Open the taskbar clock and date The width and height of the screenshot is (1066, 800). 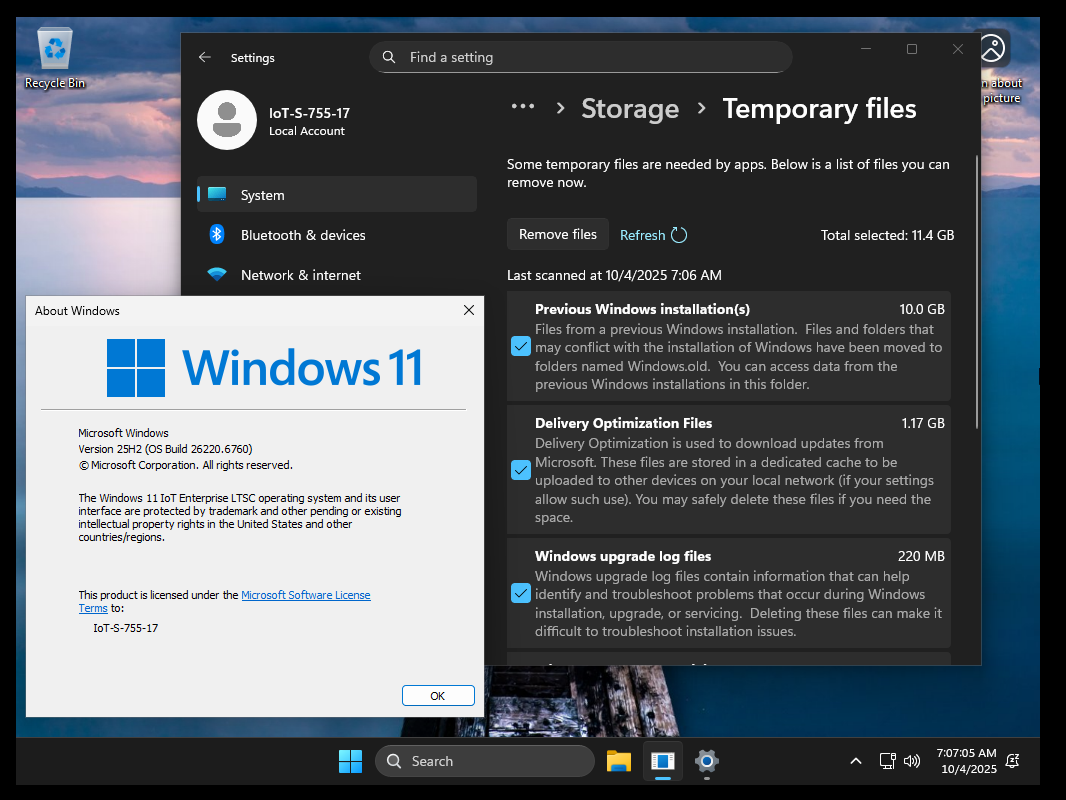pyautogui.click(x=967, y=761)
